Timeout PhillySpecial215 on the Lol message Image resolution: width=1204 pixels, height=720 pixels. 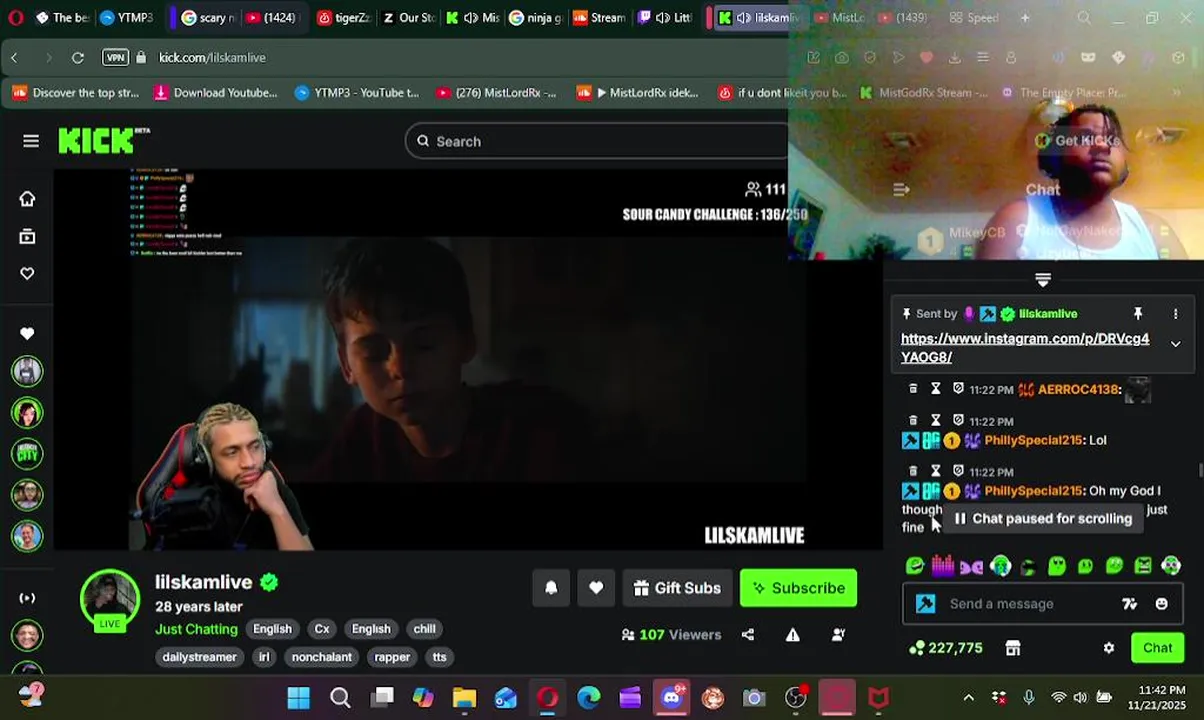point(935,421)
